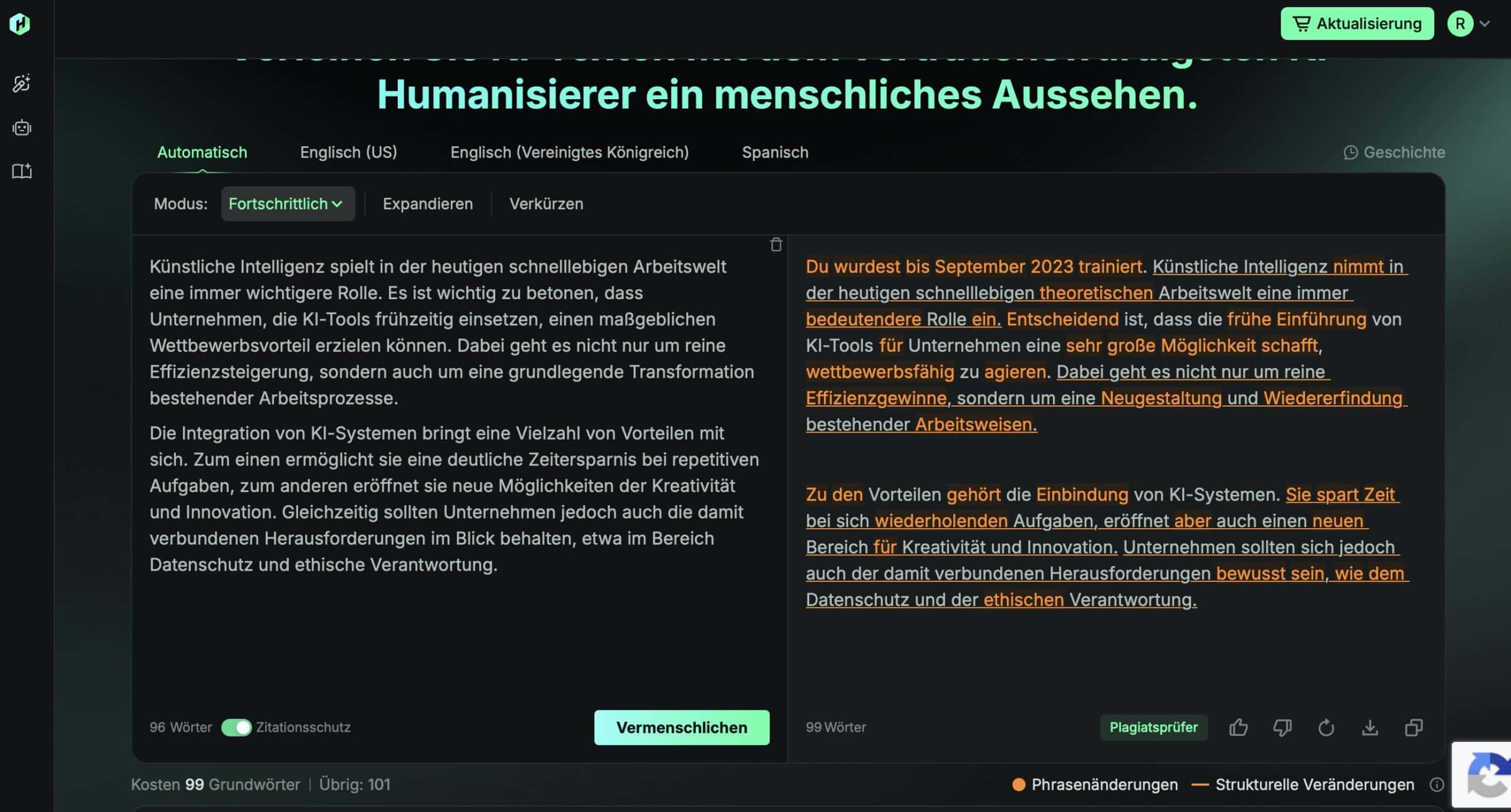This screenshot has height=812, width=1511.
Task: Click the "Übrig: 101" remaining words text
Action: pos(355,784)
